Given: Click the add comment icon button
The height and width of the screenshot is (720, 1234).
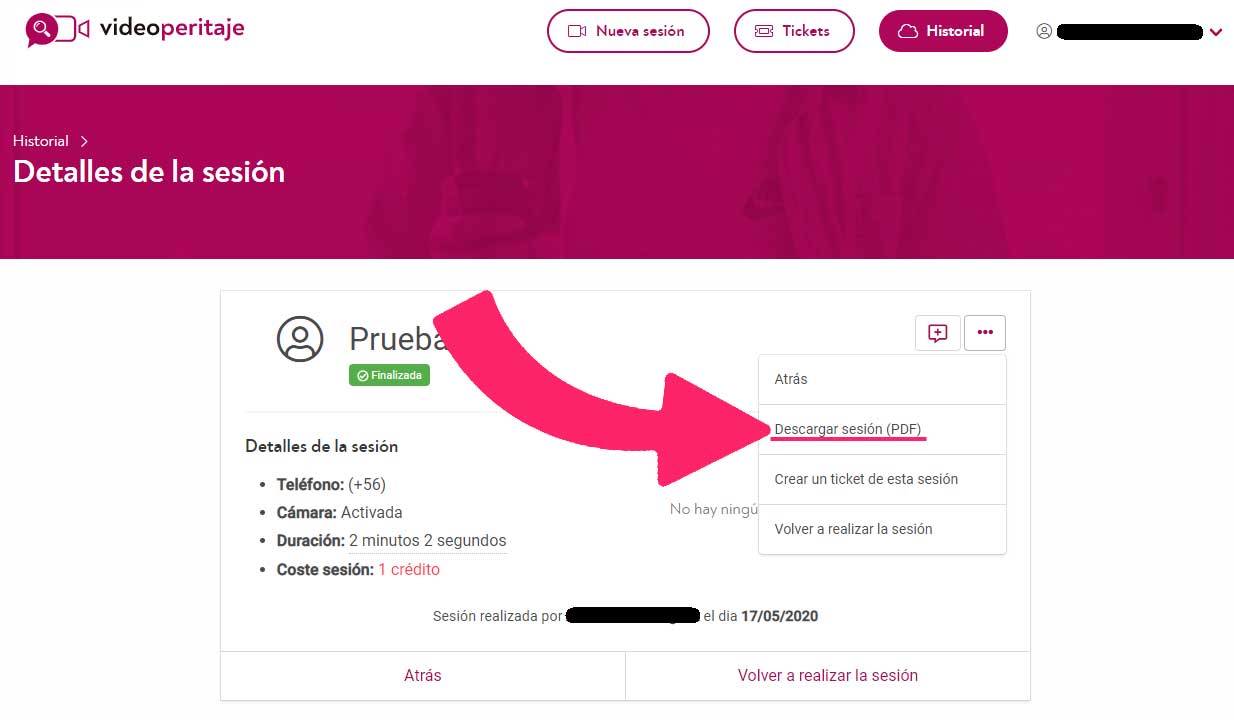Looking at the screenshot, I should [938, 333].
